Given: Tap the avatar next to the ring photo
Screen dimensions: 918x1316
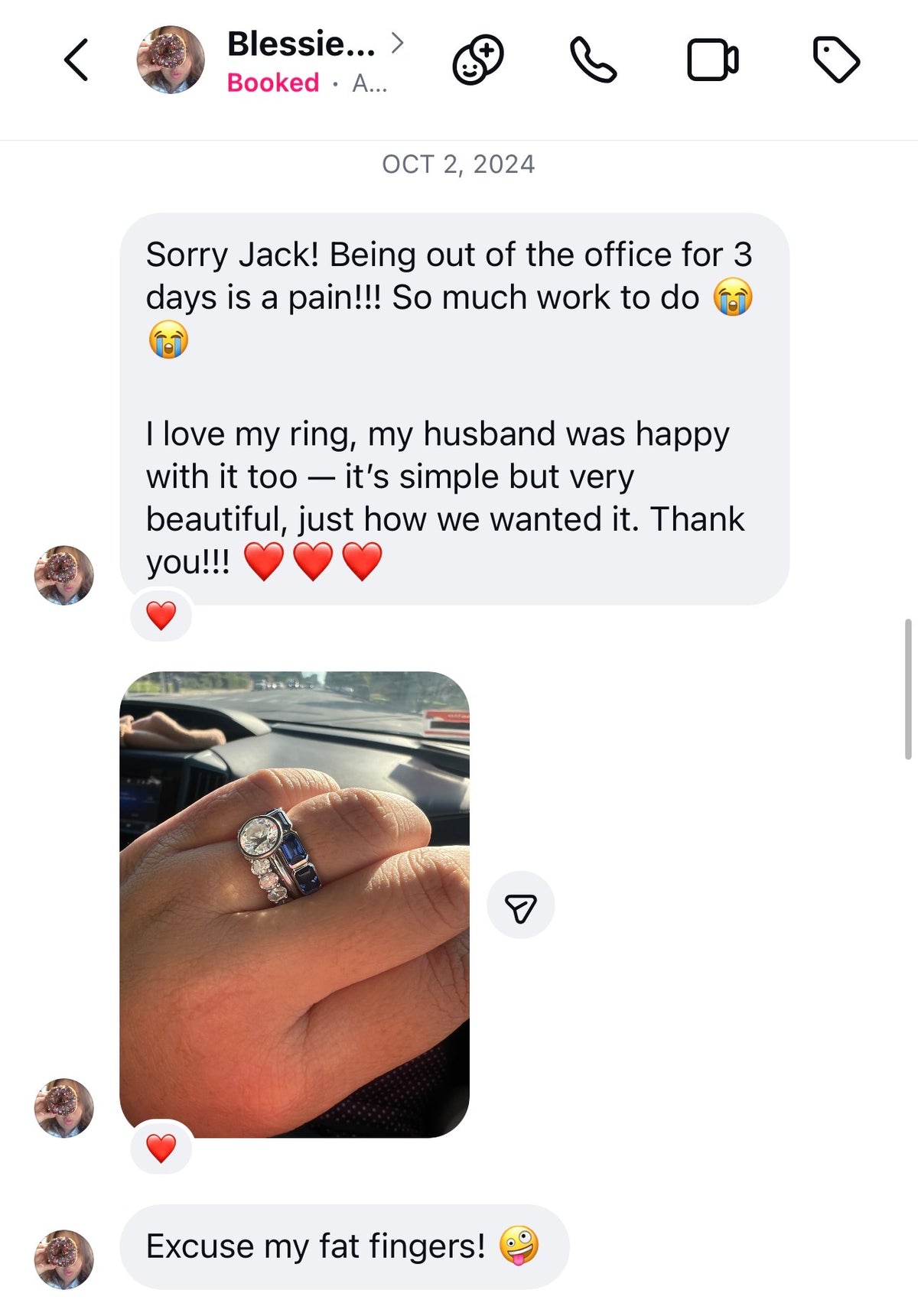Looking at the screenshot, I should (64, 1108).
